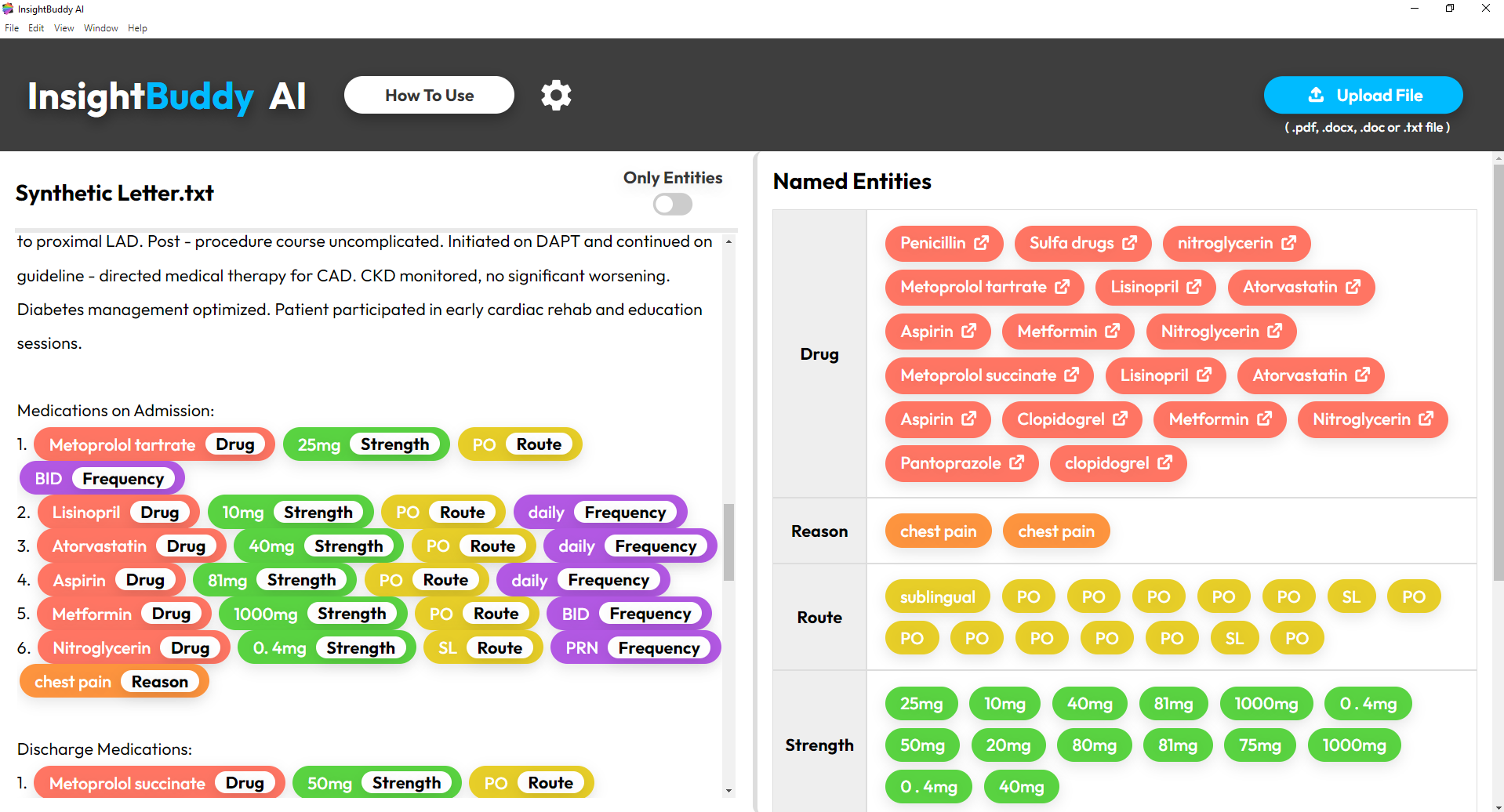Open the Help menu
The width and height of the screenshot is (1504, 812).
[137, 28]
